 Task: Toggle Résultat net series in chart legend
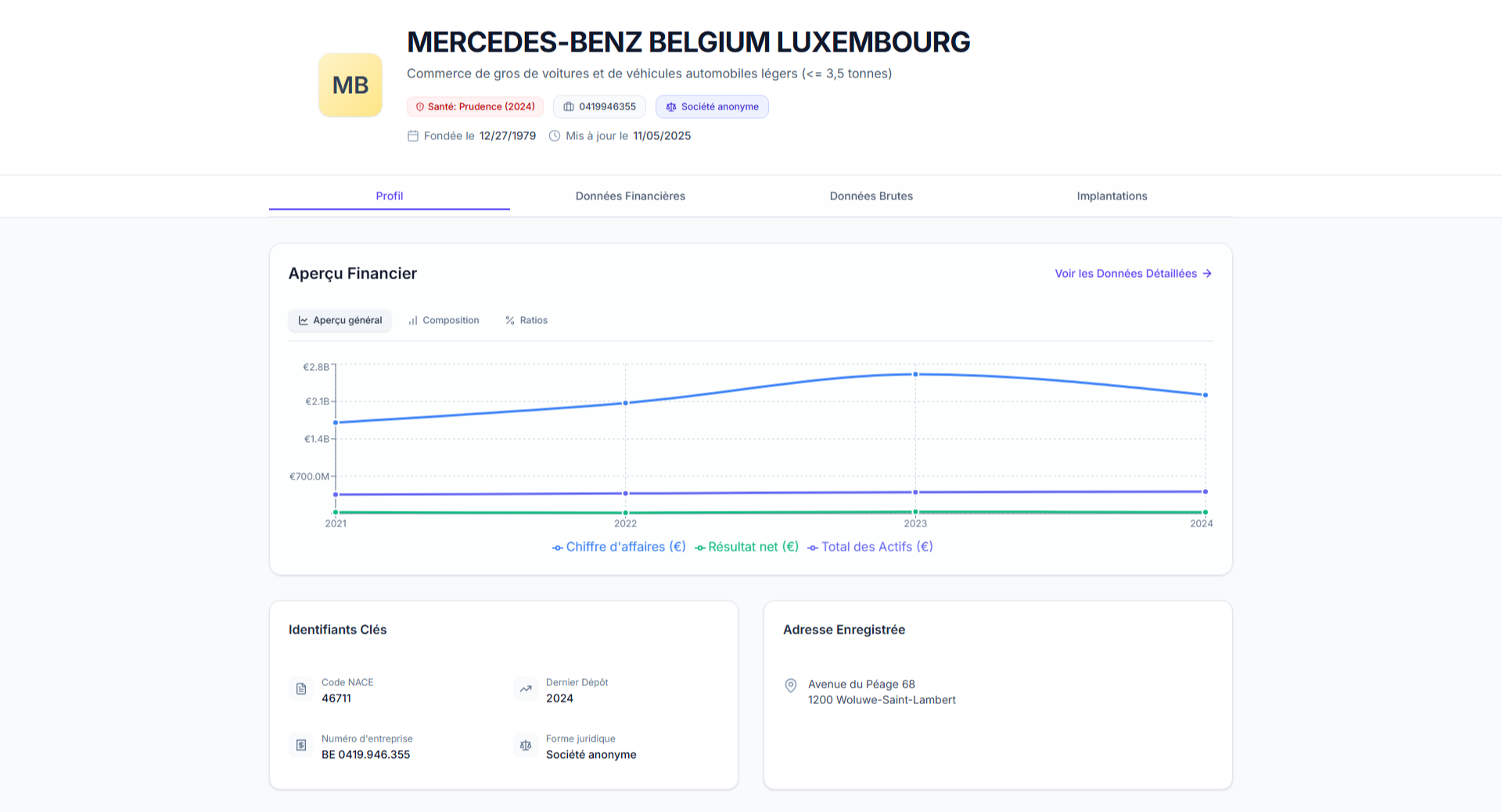746,547
